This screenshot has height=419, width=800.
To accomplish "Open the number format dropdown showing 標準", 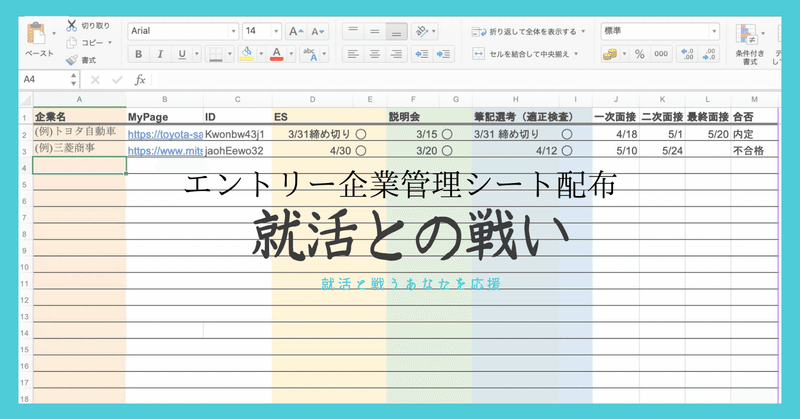I will pyautogui.click(x=714, y=31).
